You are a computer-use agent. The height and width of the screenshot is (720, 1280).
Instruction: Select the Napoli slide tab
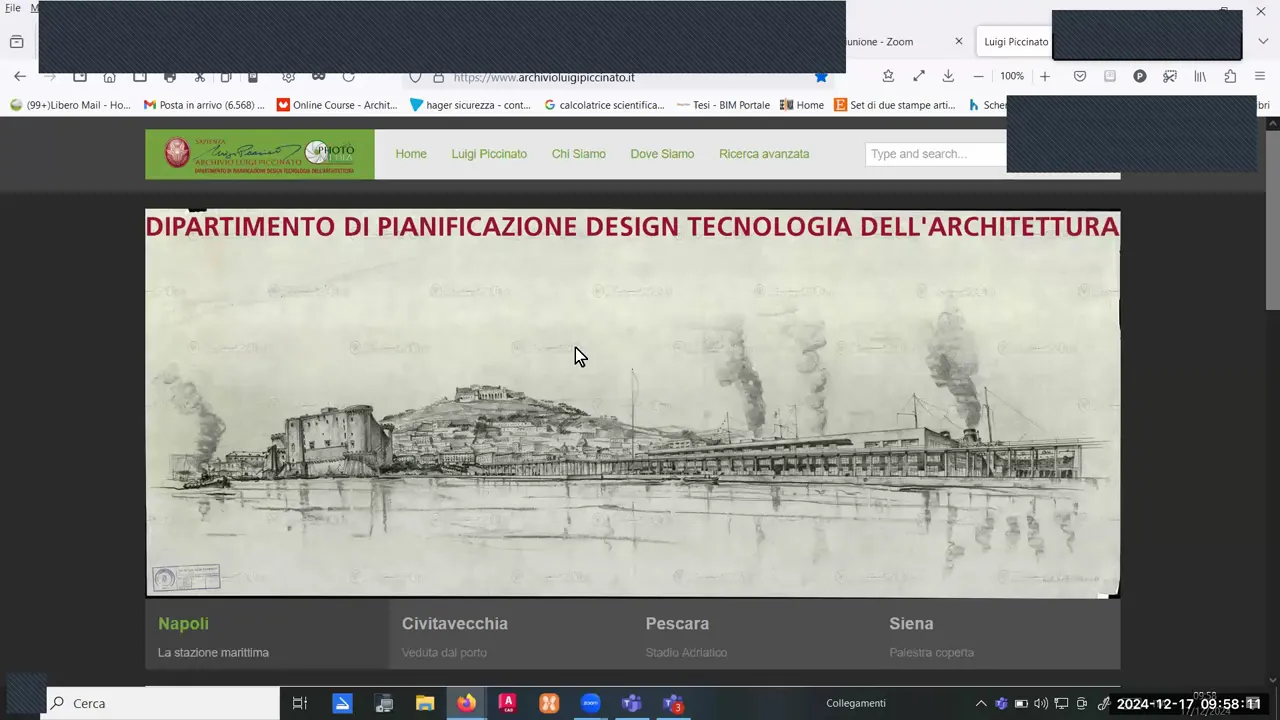[x=267, y=634]
